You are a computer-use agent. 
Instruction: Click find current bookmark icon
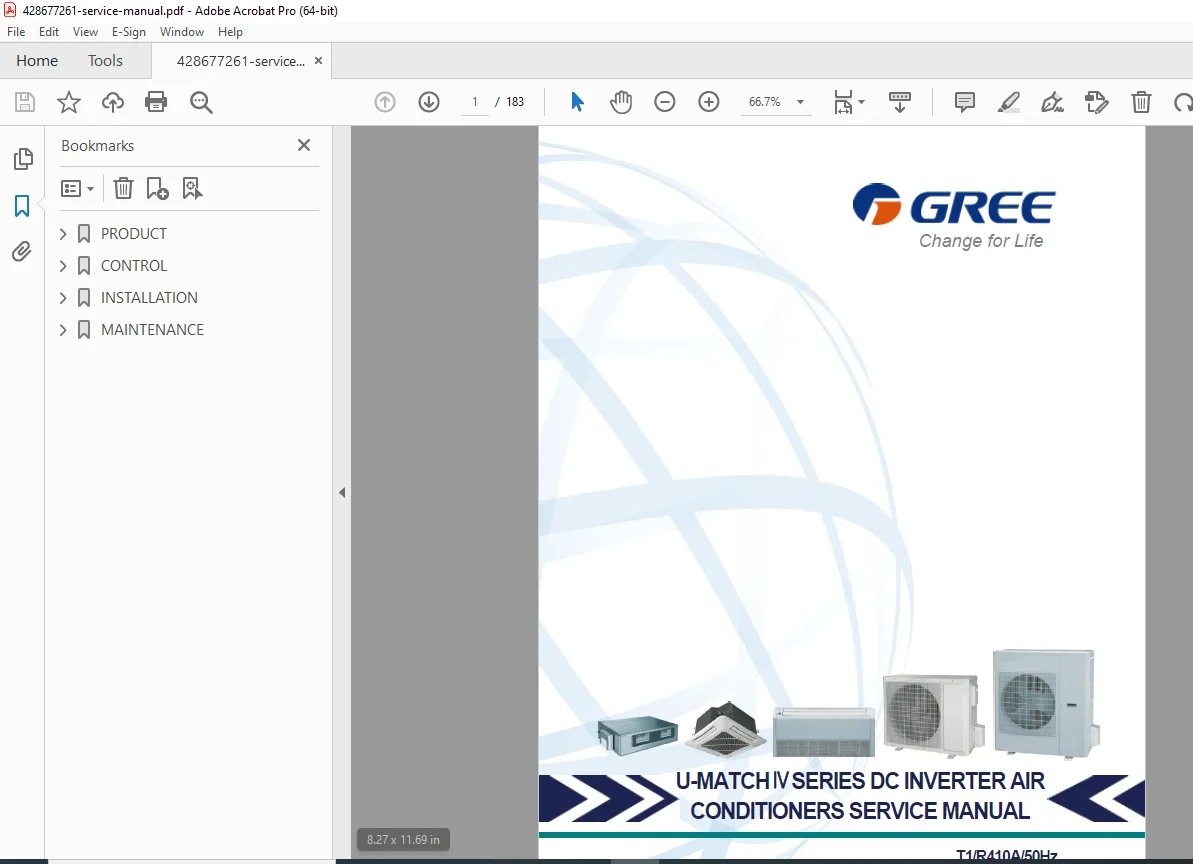coord(192,188)
